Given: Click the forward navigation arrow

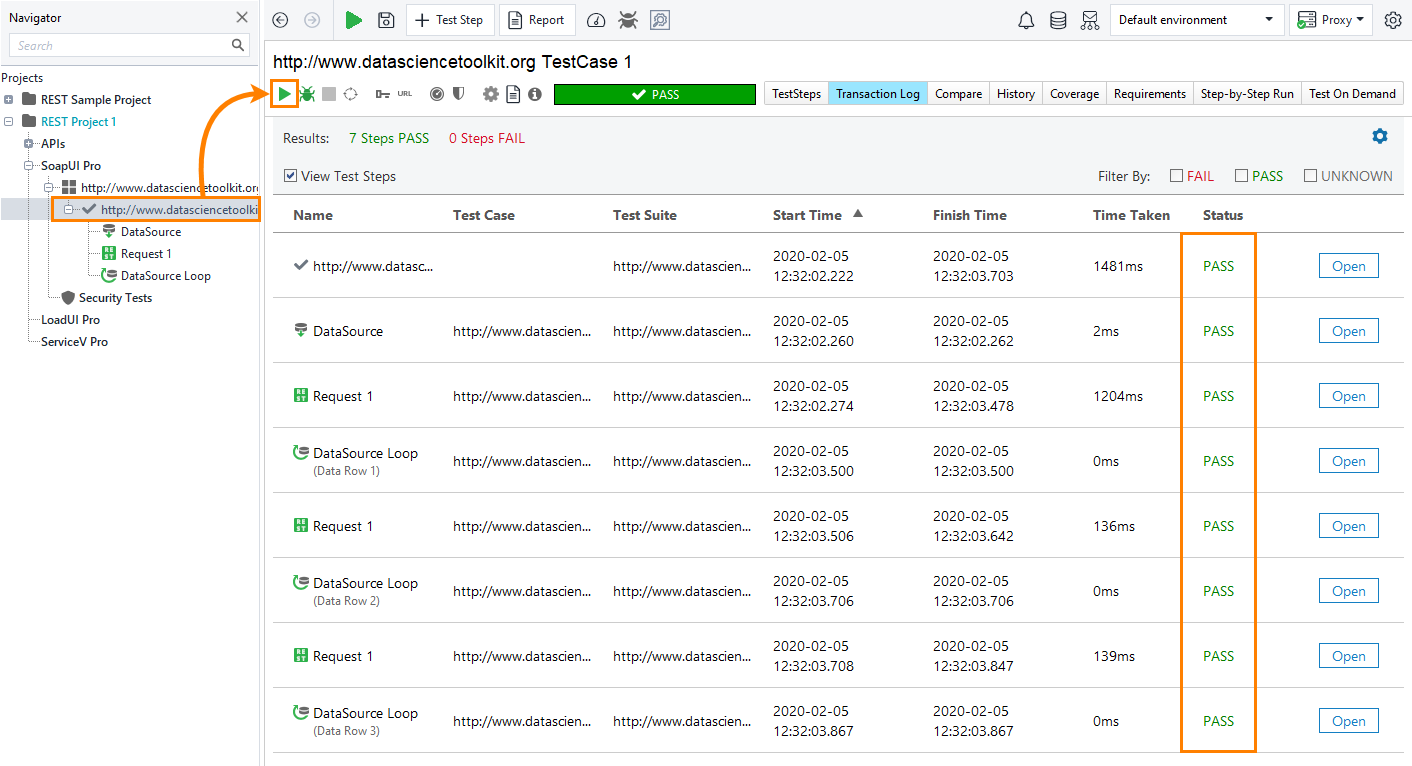Looking at the screenshot, I should point(311,20).
